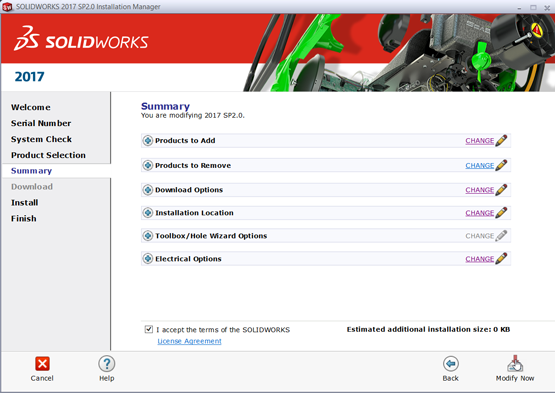This screenshot has height=393, width=555.
Task: Click CHANGE link for Installation Location
Action: tap(480, 213)
